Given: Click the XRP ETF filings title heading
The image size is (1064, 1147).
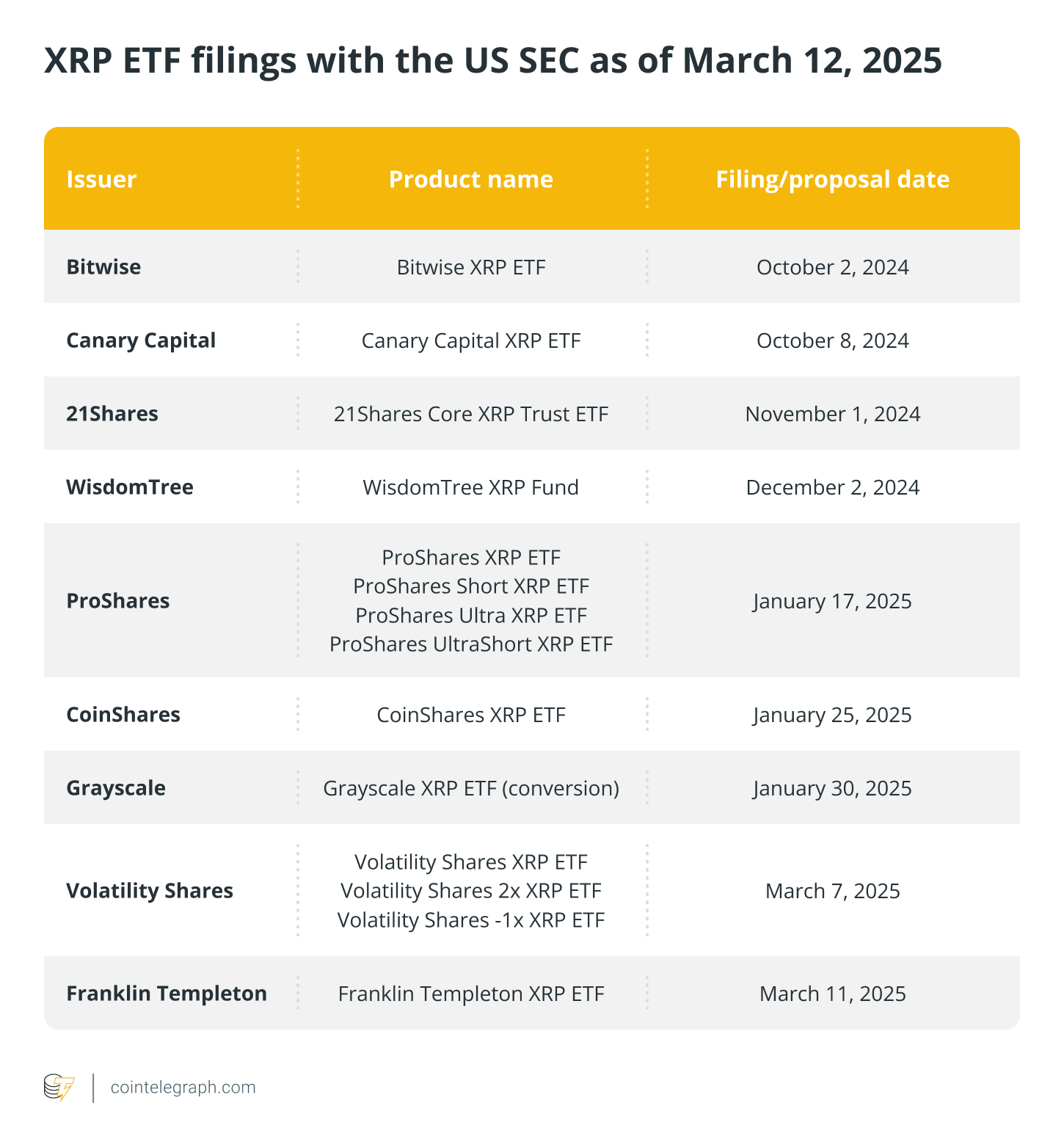Looking at the screenshot, I should pyautogui.click(x=493, y=61).
